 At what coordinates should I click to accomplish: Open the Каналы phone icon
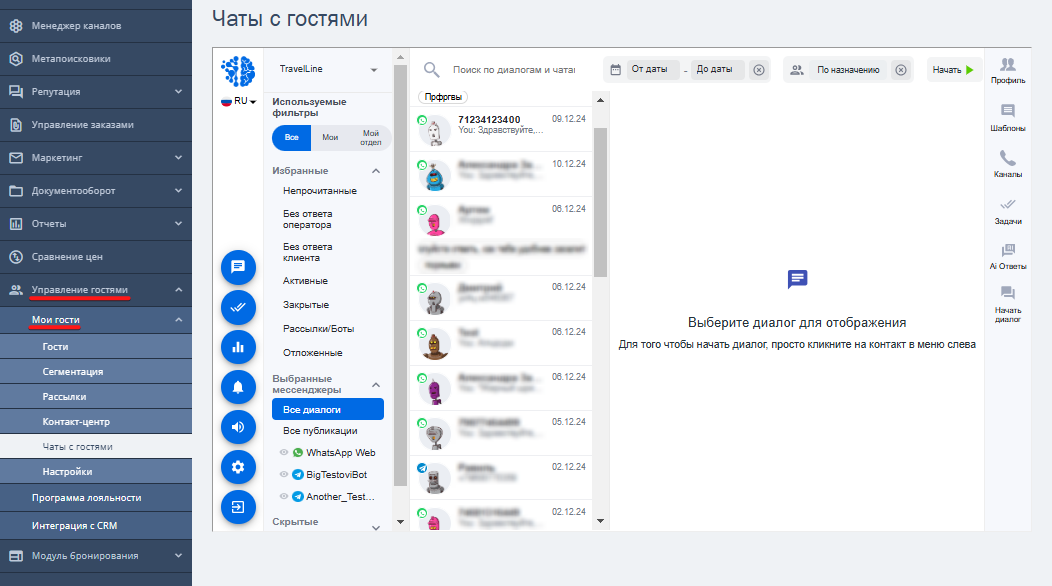[x=1008, y=158]
